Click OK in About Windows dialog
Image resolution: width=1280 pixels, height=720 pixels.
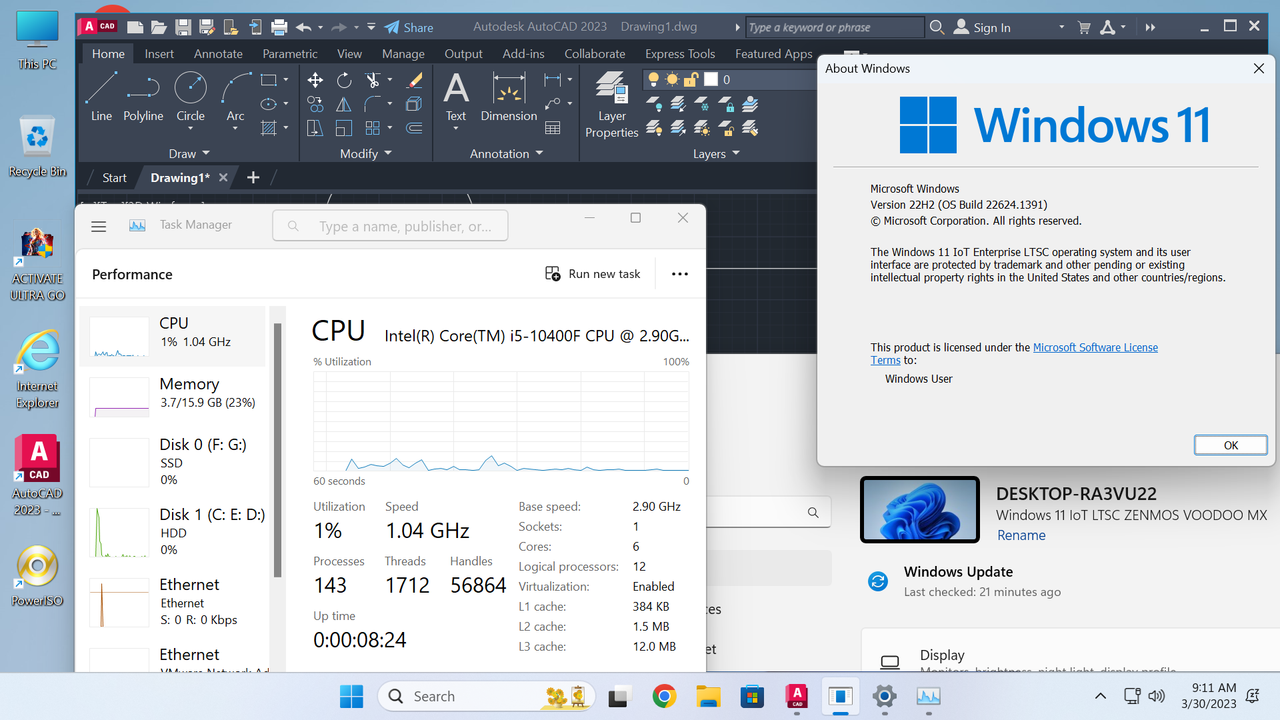(1231, 445)
